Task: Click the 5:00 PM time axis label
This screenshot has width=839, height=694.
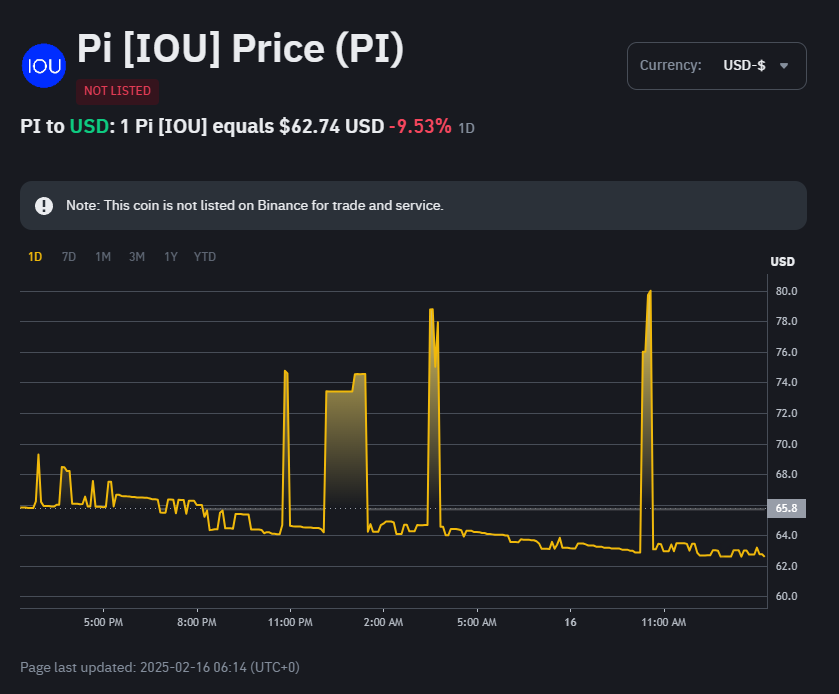Action: click(103, 622)
